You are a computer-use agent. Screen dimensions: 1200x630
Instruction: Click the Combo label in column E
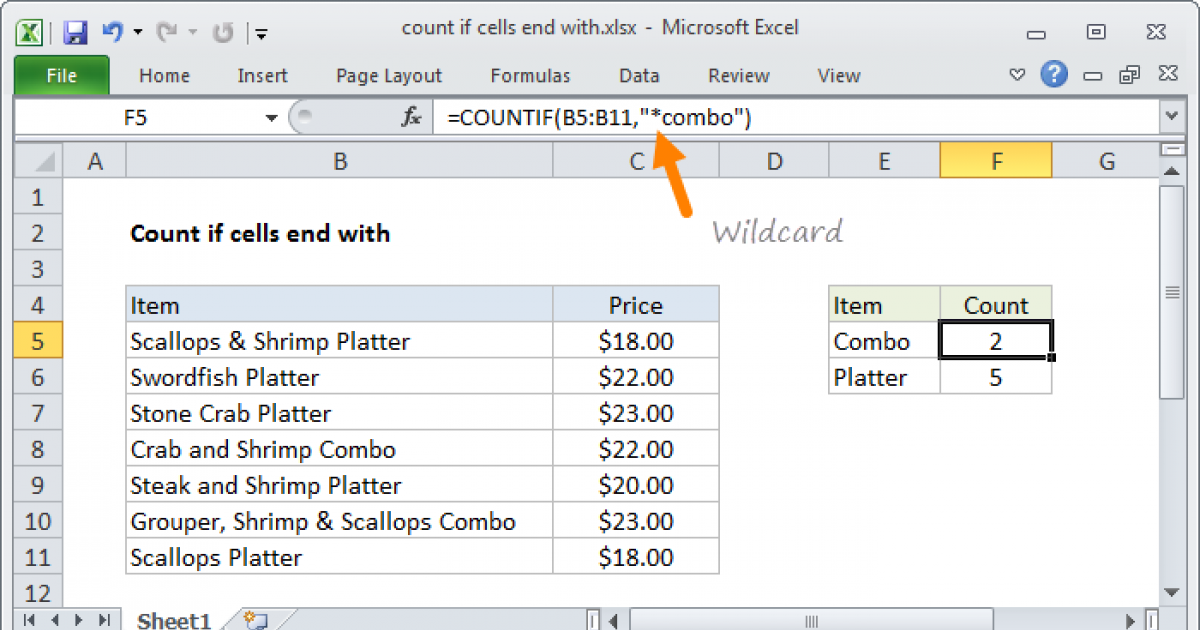coord(884,341)
